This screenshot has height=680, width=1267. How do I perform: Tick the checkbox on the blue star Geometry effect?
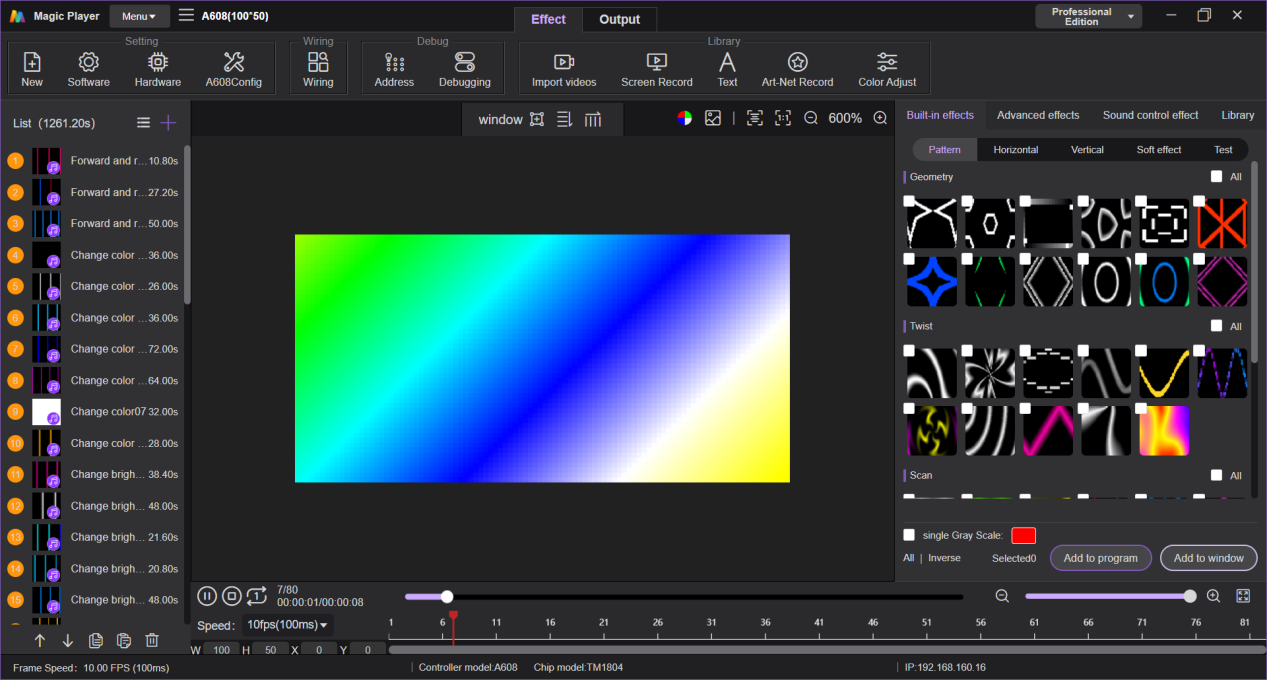click(x=909, y=259)
